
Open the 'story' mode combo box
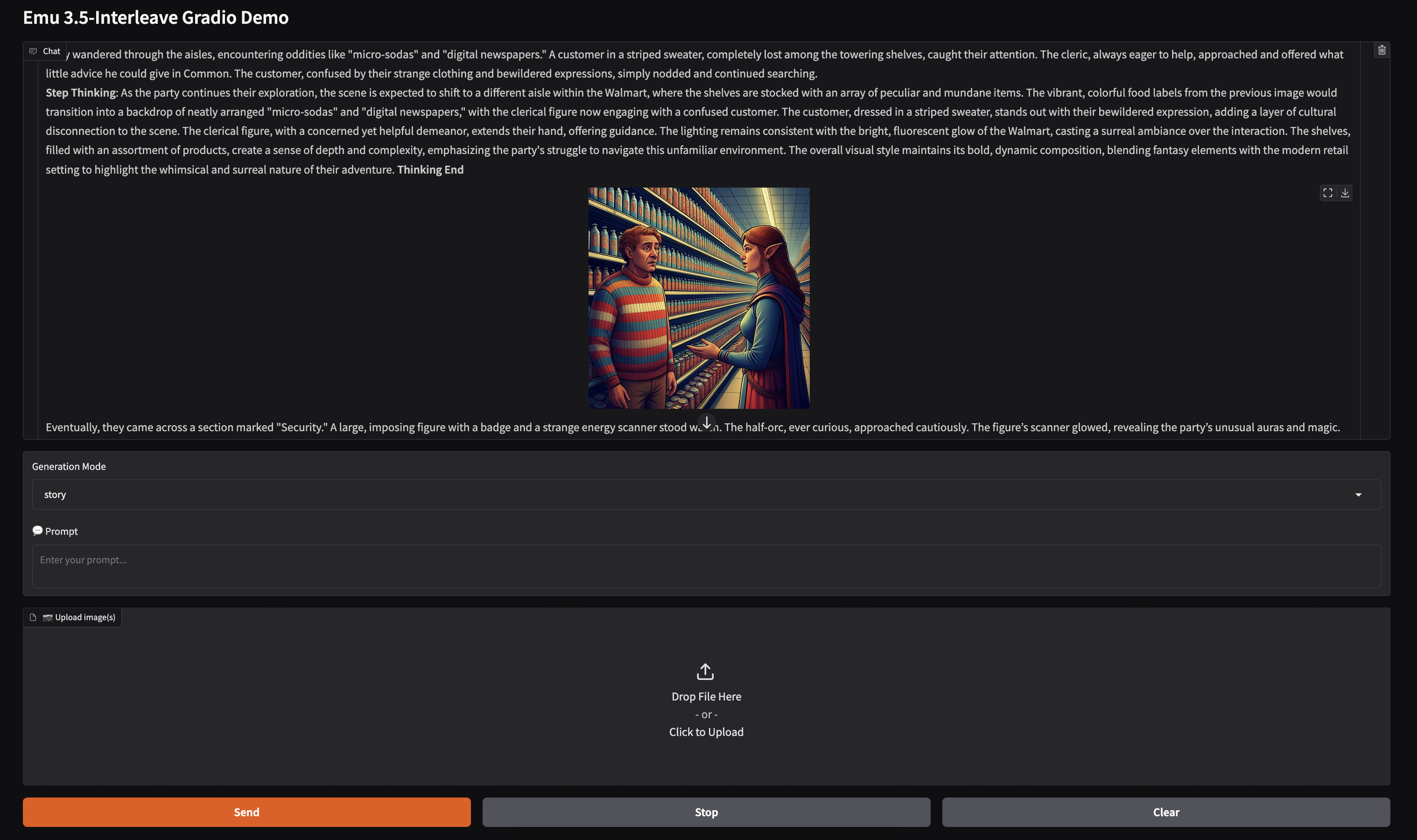tap(680, 495)
